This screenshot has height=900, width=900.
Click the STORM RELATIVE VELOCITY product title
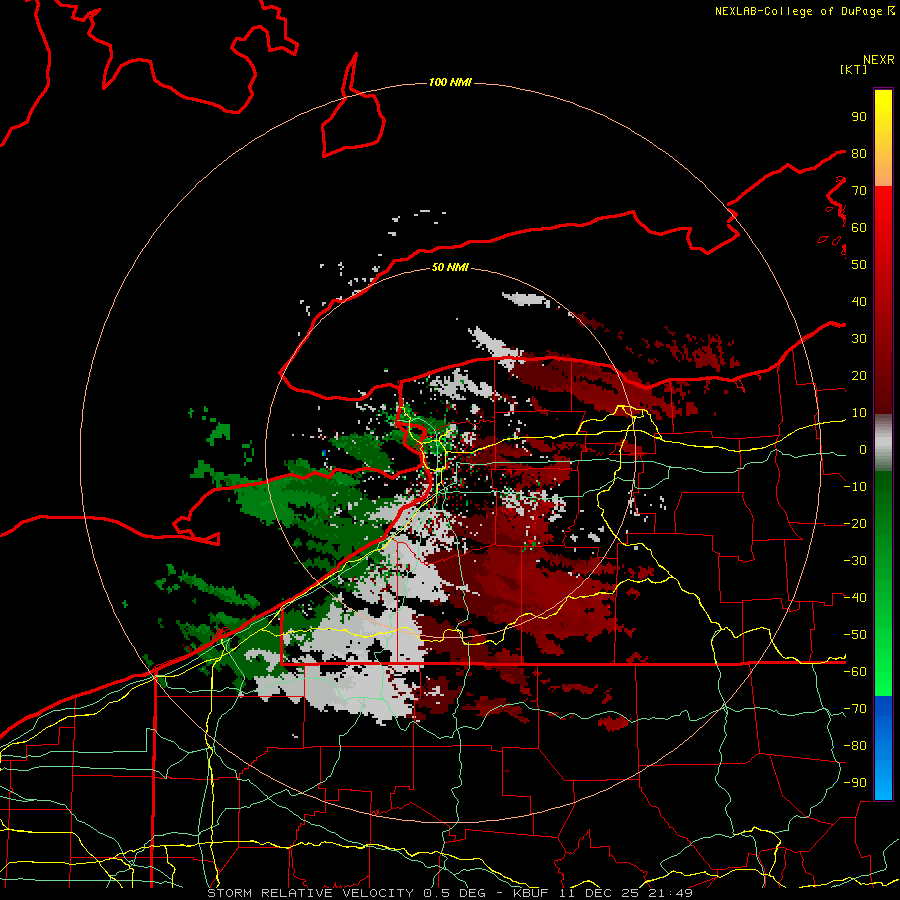[310, 893]
